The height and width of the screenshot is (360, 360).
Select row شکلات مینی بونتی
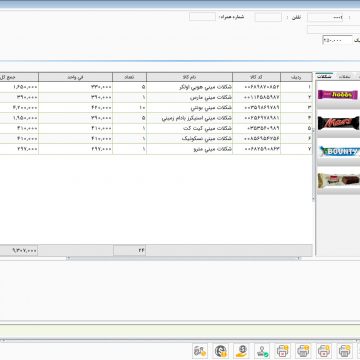pyautogui.click(x=156, y=108)
